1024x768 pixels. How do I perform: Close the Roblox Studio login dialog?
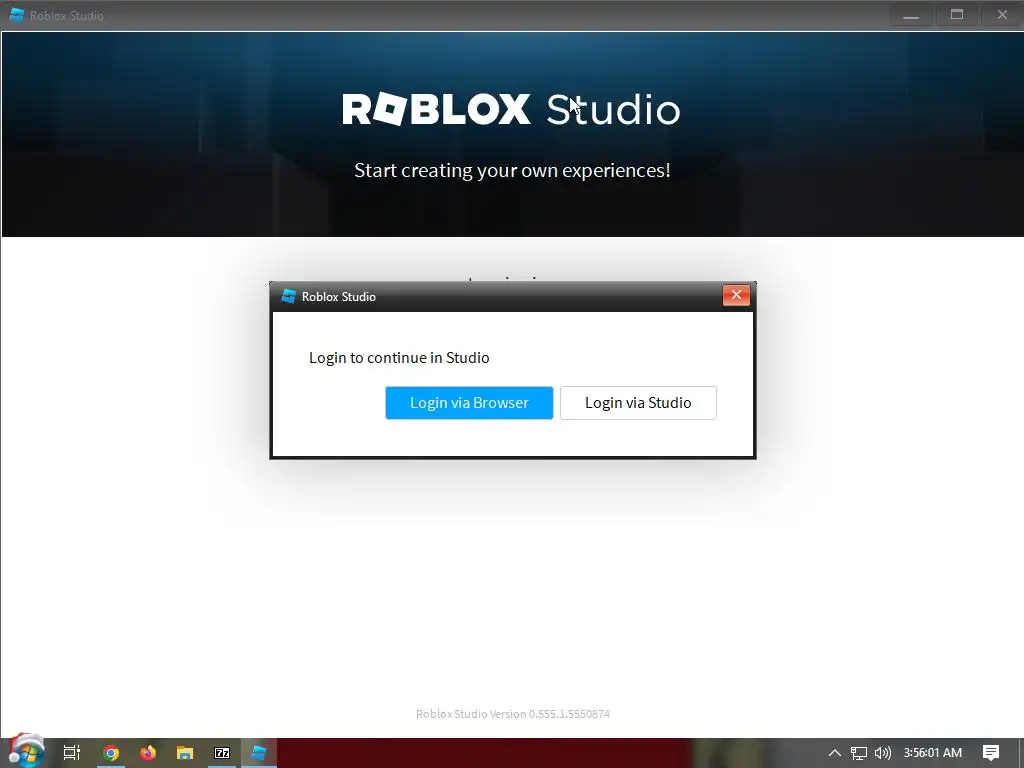point(736,295)
